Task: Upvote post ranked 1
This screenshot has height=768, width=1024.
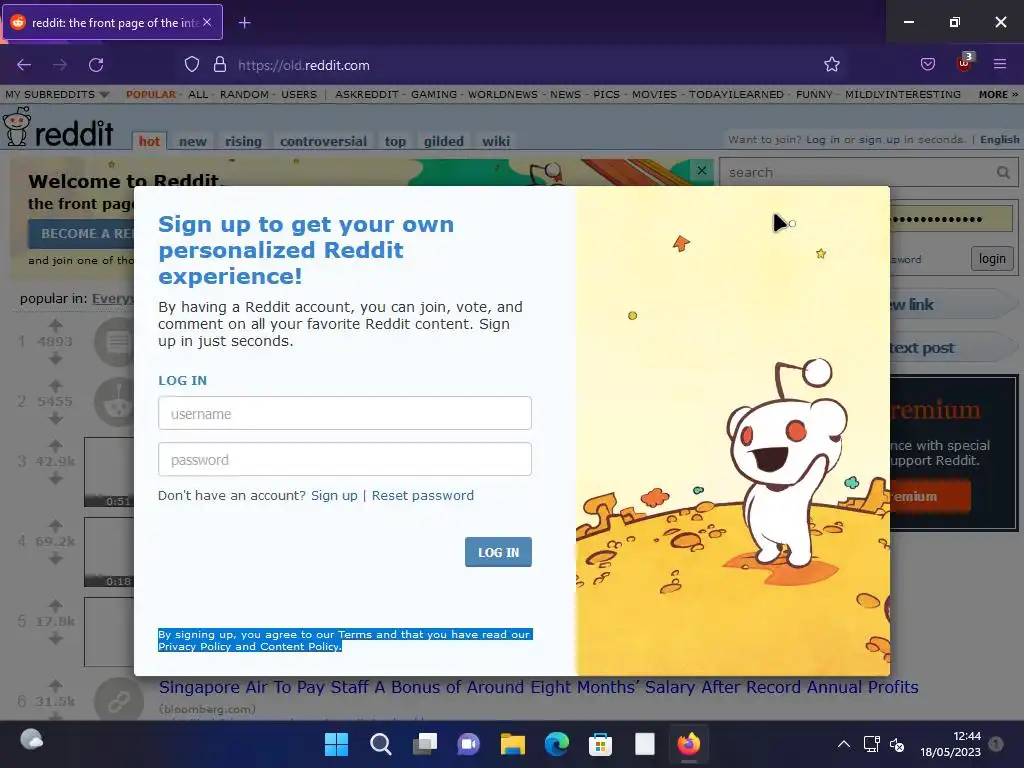Action: [56, 325]
